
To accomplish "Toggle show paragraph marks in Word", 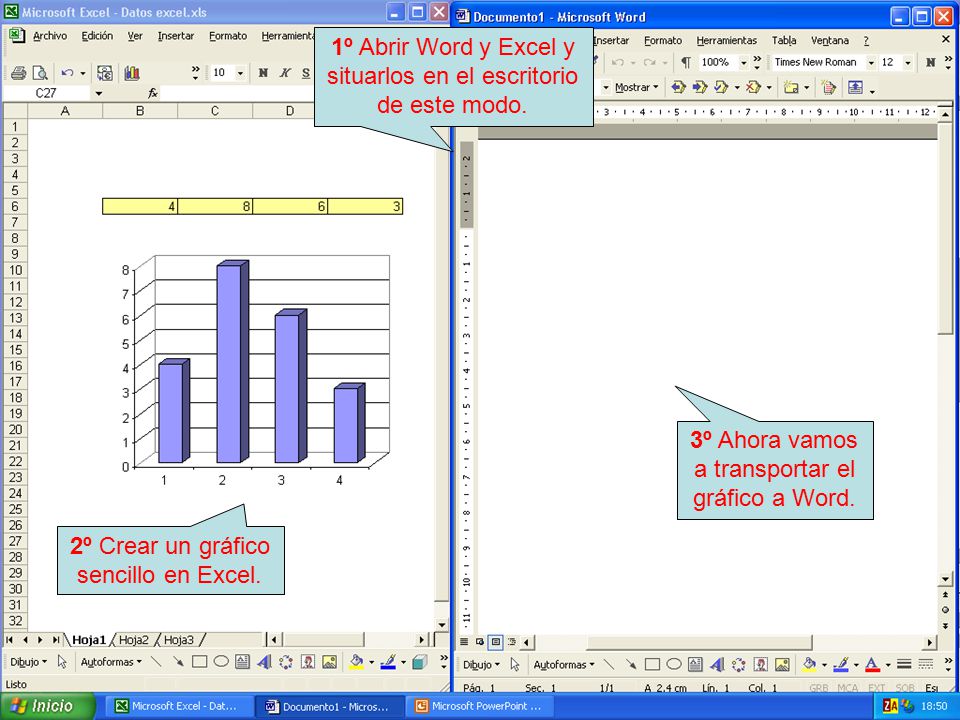I will (686, 62).
